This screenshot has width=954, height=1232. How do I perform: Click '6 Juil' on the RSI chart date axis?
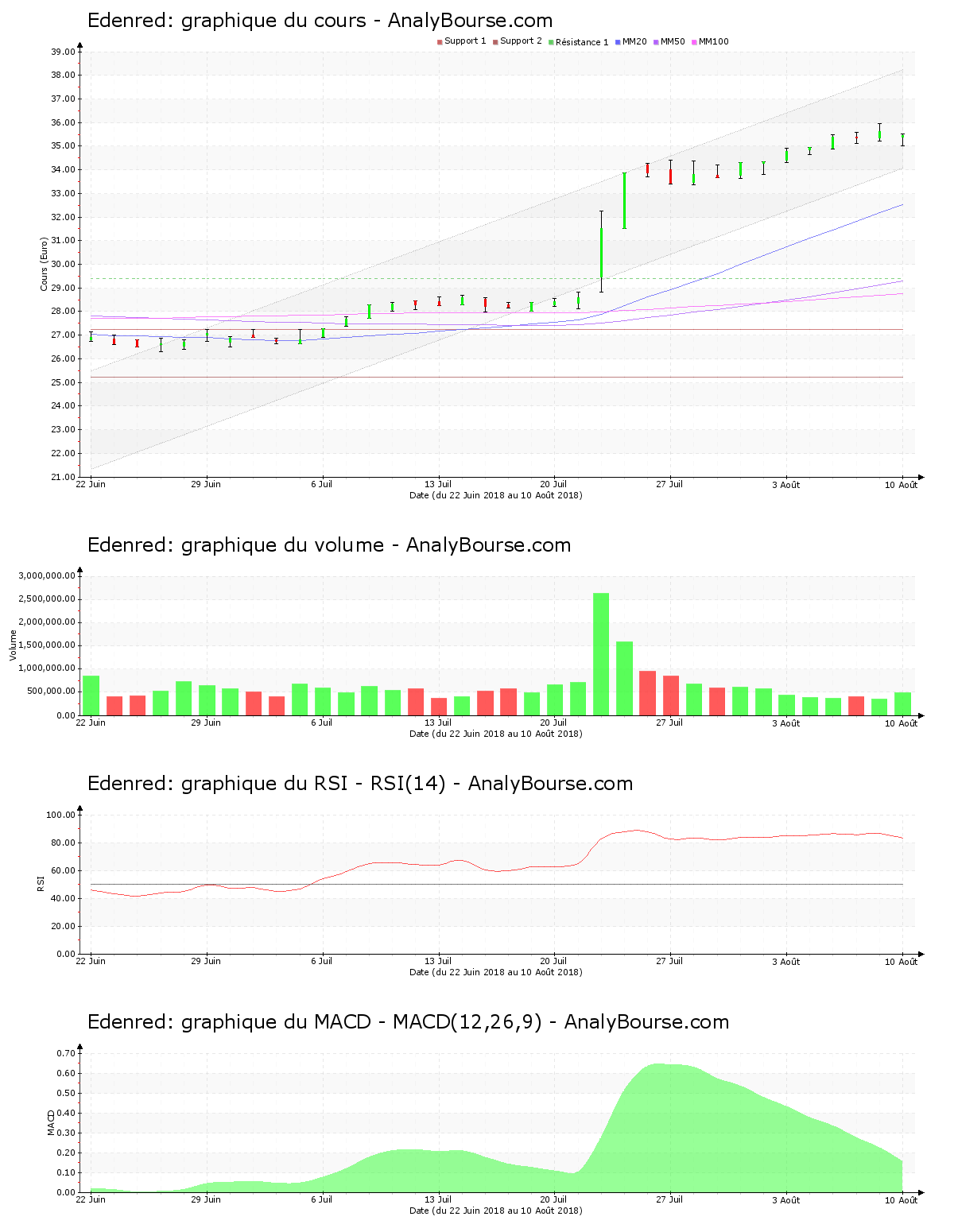[x=322, y=961]
